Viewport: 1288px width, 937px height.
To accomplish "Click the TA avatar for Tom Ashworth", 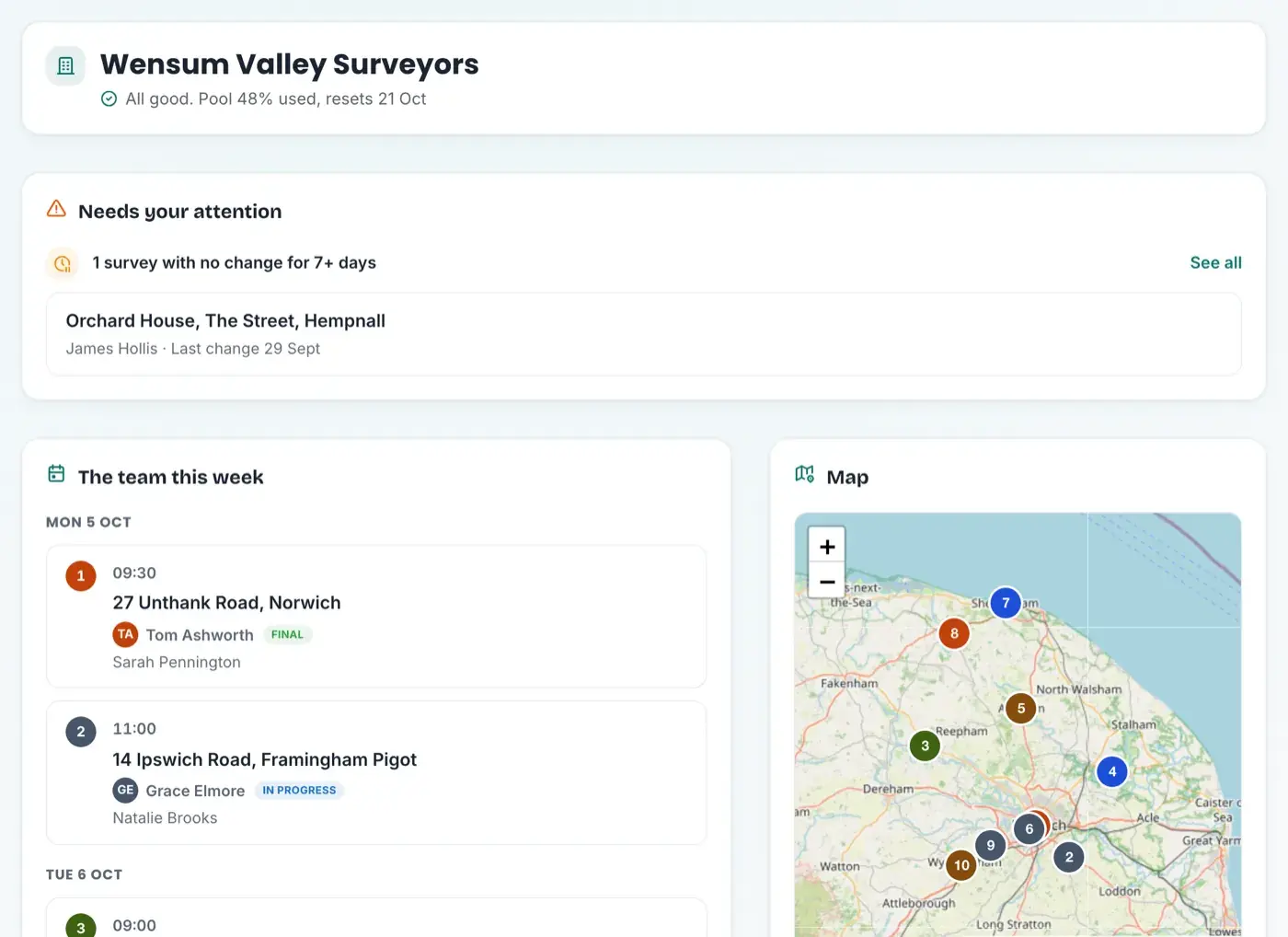I will 125,634.
